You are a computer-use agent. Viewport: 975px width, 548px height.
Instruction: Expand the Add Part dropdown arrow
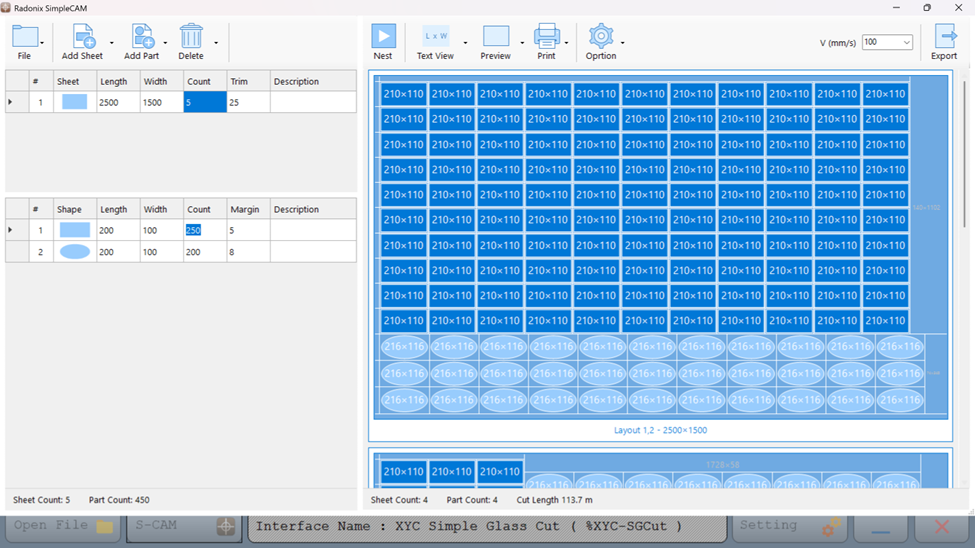coord(165,43)
